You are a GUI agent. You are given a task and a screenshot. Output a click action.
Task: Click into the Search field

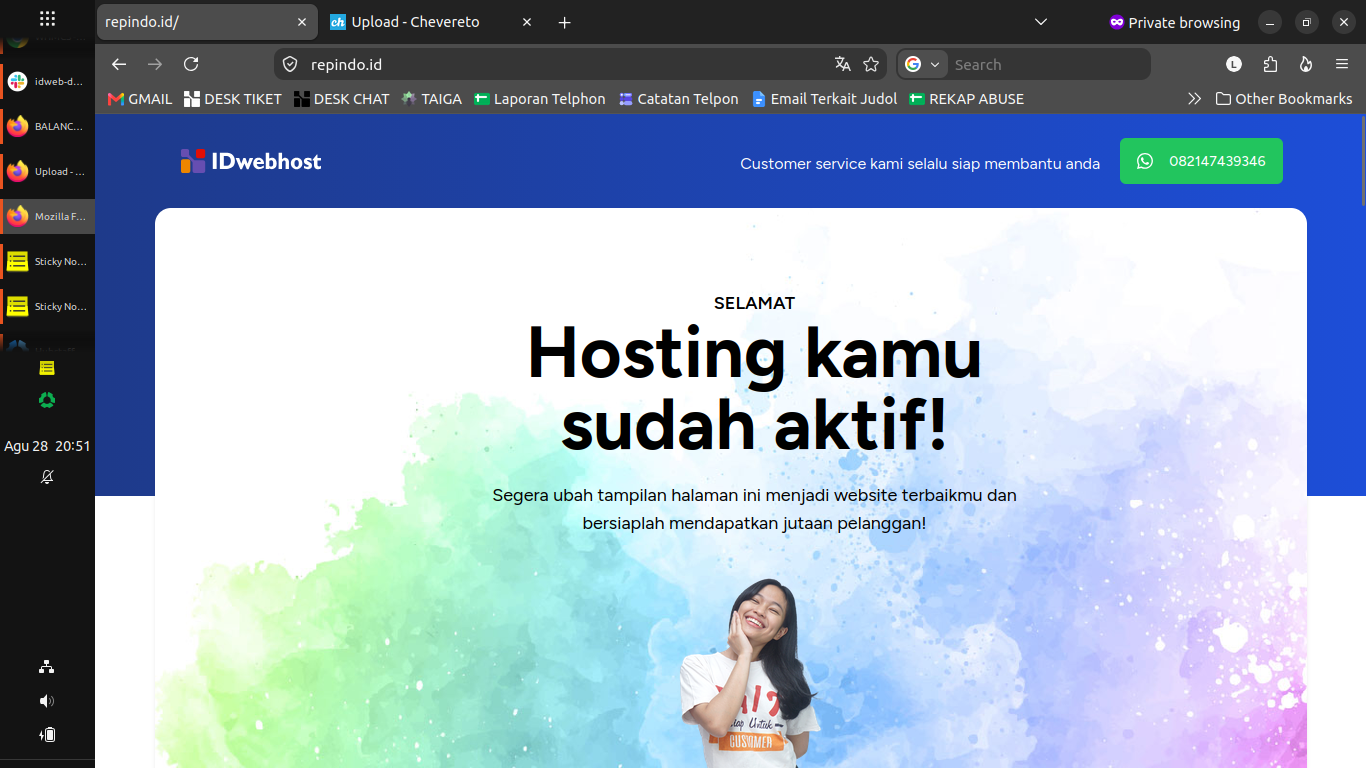tap(1046, 64)
